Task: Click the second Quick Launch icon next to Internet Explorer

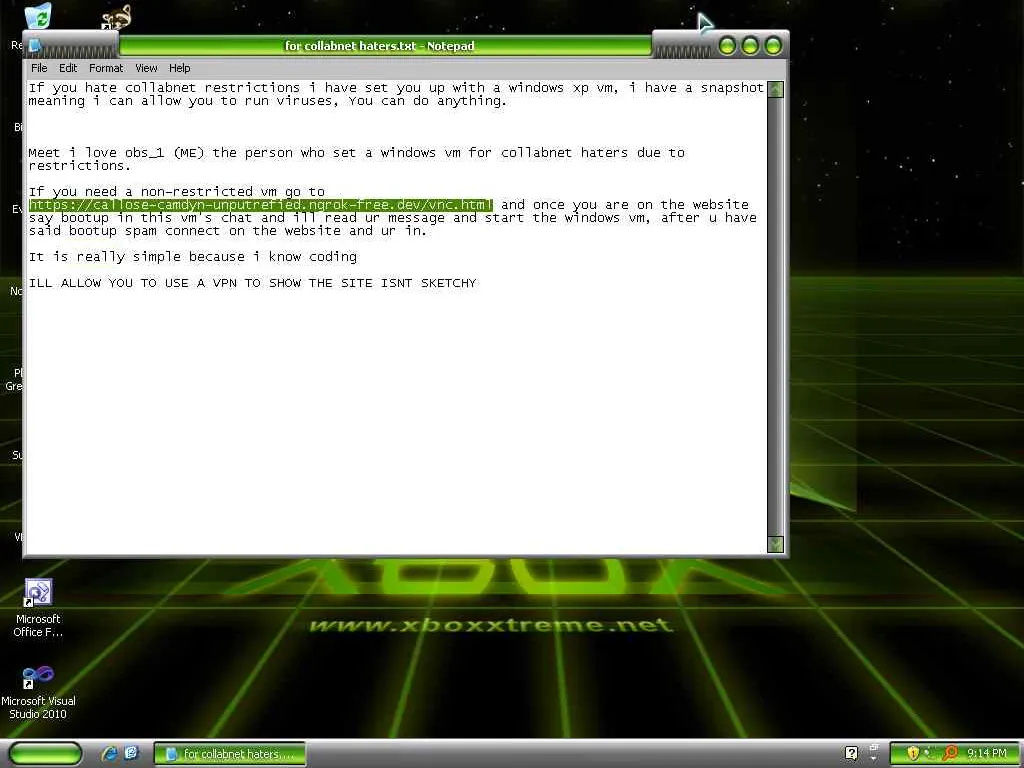Action: coord(131,753)
